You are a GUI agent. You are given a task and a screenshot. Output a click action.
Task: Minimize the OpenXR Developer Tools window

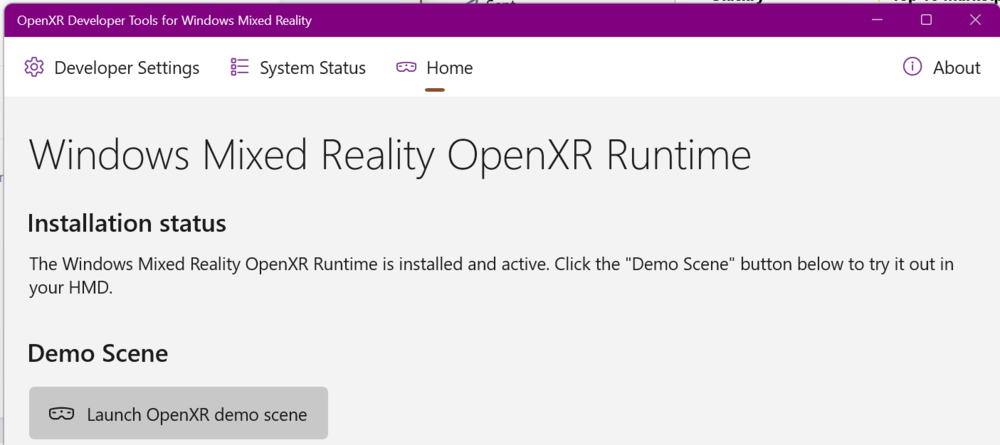pos(878,20)
